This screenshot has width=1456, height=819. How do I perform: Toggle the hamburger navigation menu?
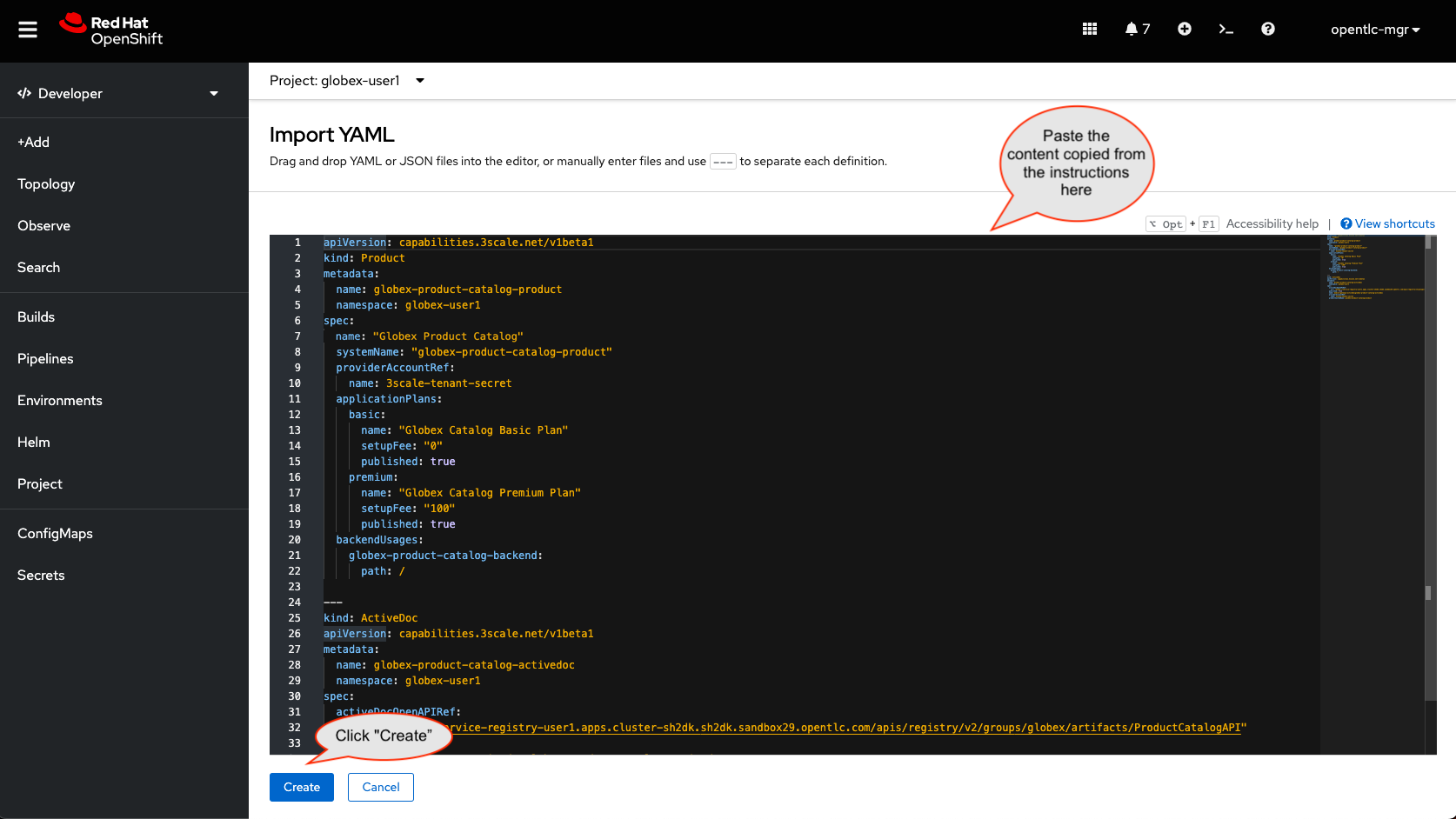(28, 30)
